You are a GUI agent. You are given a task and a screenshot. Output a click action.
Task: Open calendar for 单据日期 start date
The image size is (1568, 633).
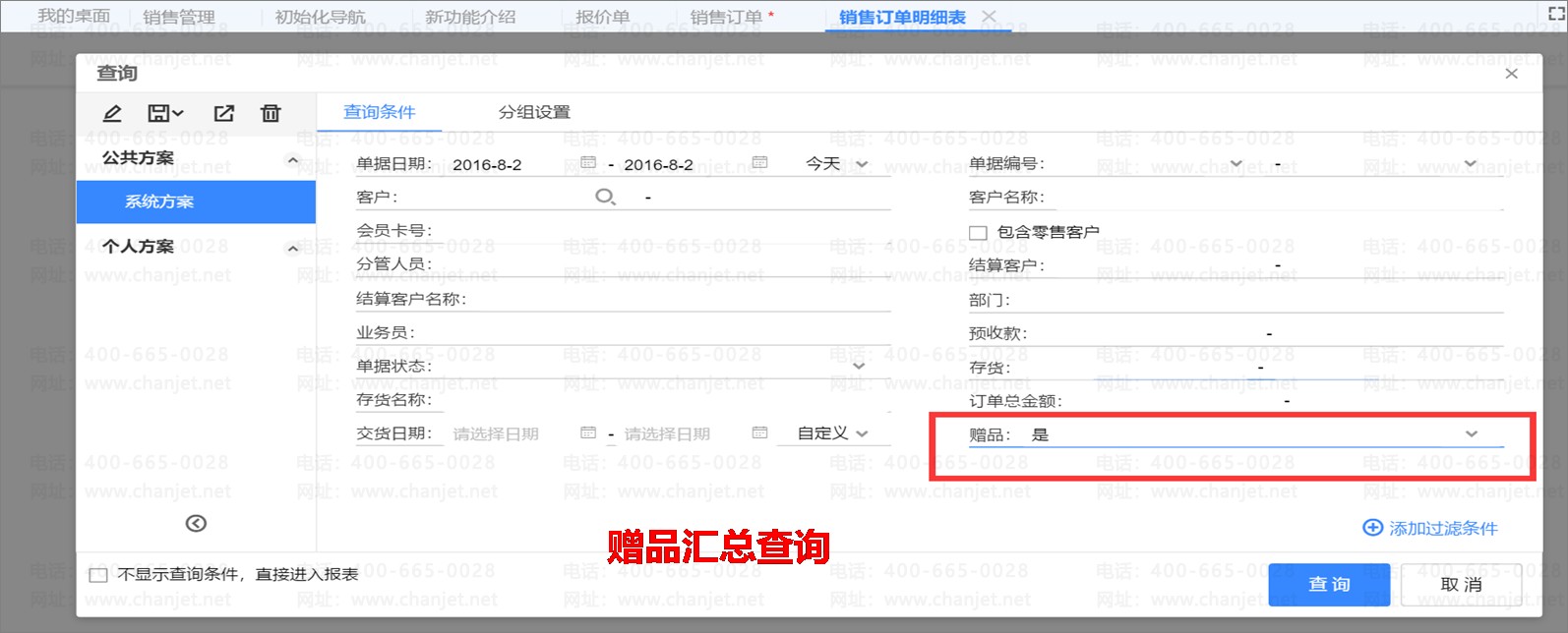588,162
